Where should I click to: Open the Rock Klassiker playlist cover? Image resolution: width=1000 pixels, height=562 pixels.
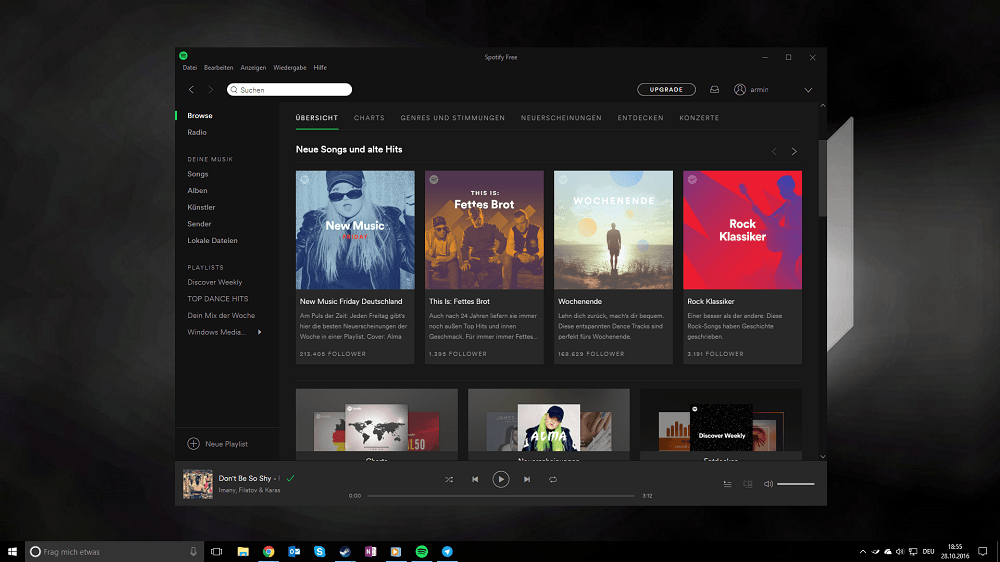742,230
